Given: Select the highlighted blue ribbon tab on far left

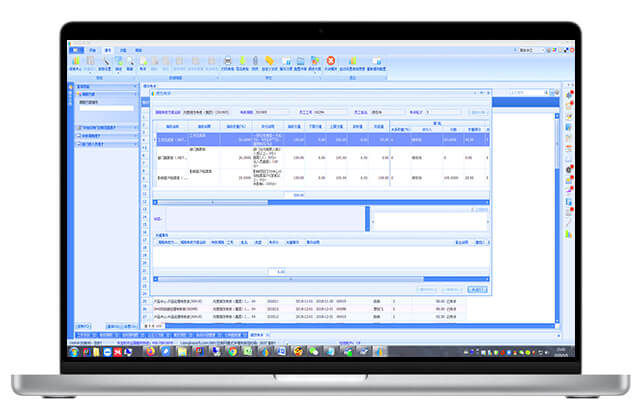Looking at the screenshot, I should click(75, 47).
